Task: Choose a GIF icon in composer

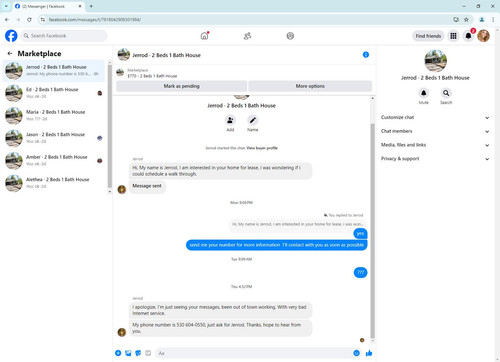Action: pos(148,353)
